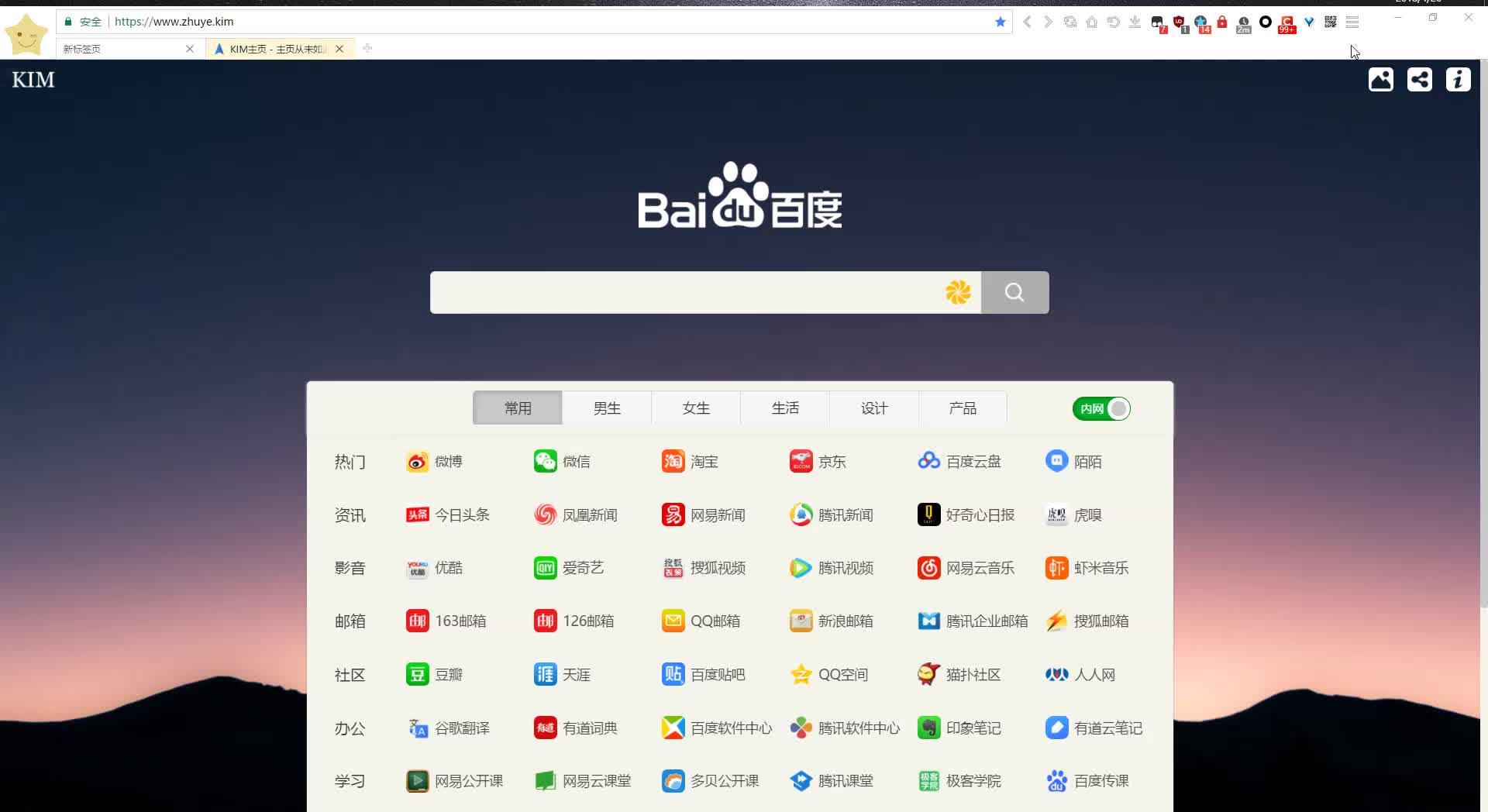Screen dimensions: 1488x812
Task: Open the 优酷 video link
Action: [434, 568]
